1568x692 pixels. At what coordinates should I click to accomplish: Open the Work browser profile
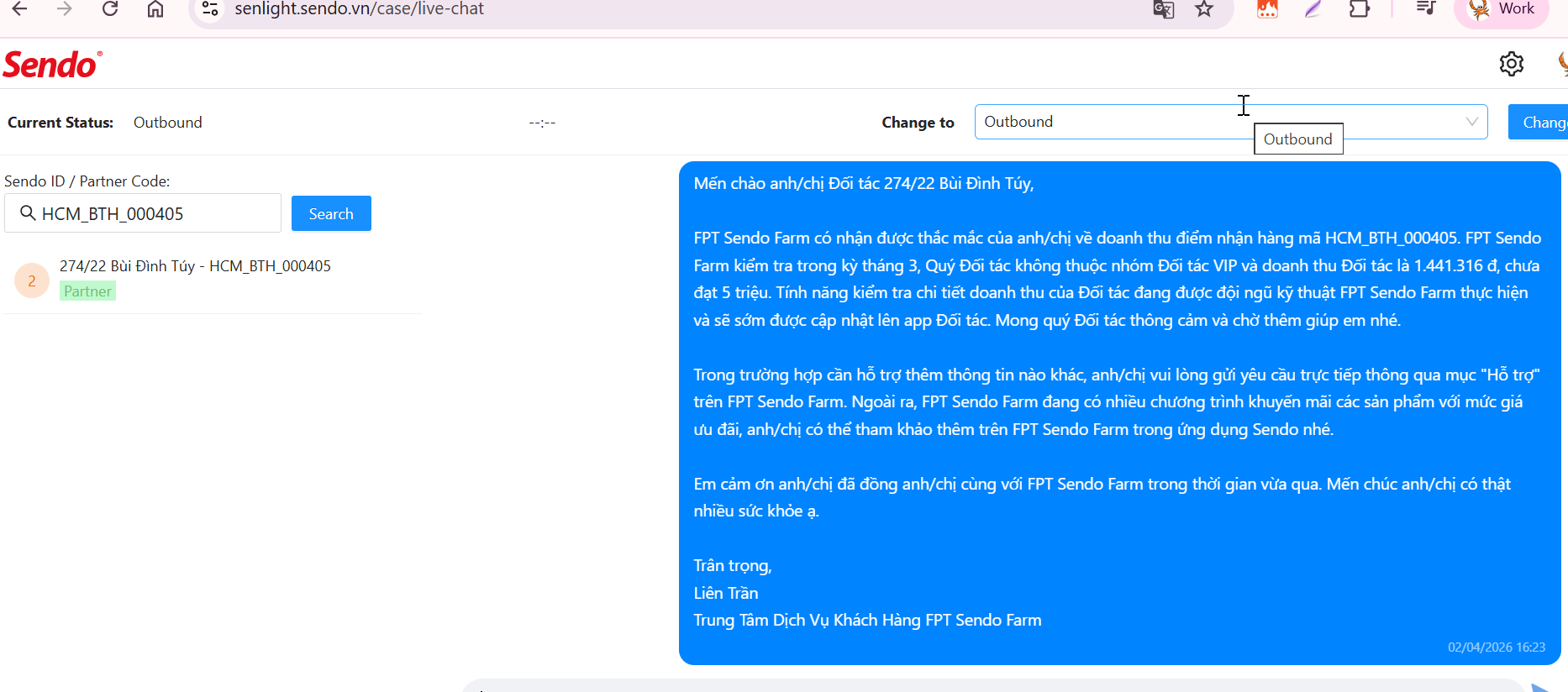[1502, 9]
